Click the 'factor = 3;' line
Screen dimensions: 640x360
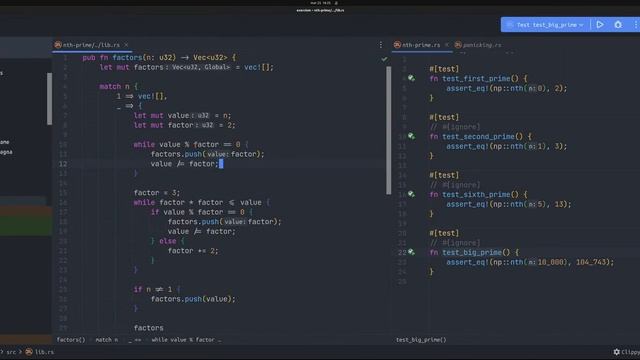coord(157,193)
